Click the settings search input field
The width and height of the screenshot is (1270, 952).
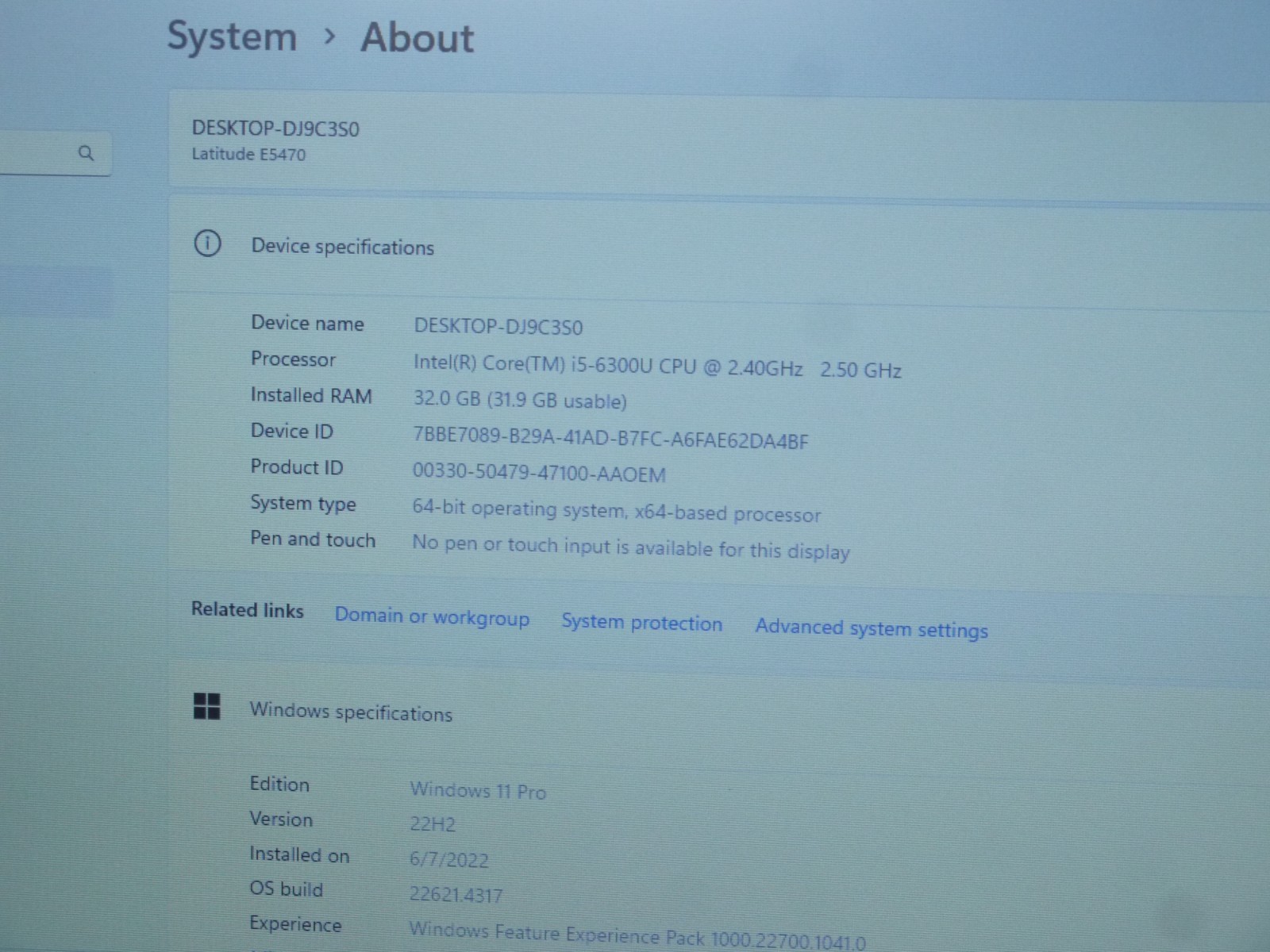pos(55,153)
